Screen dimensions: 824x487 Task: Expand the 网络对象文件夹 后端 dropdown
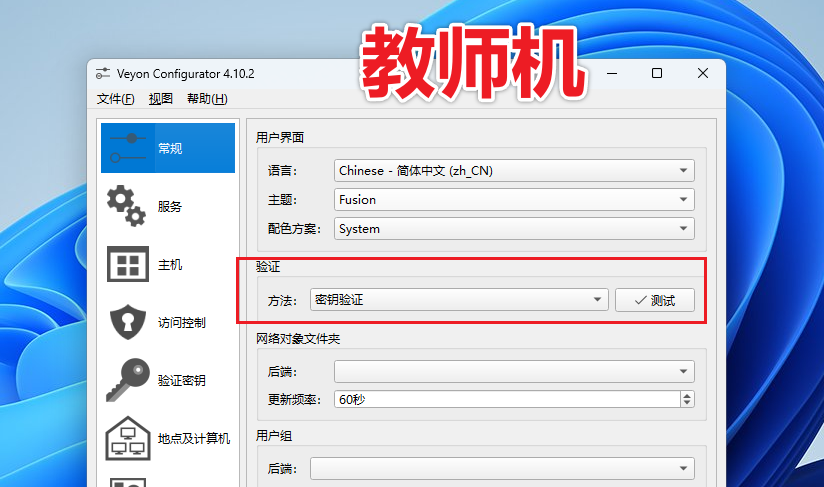click(514, 371)
